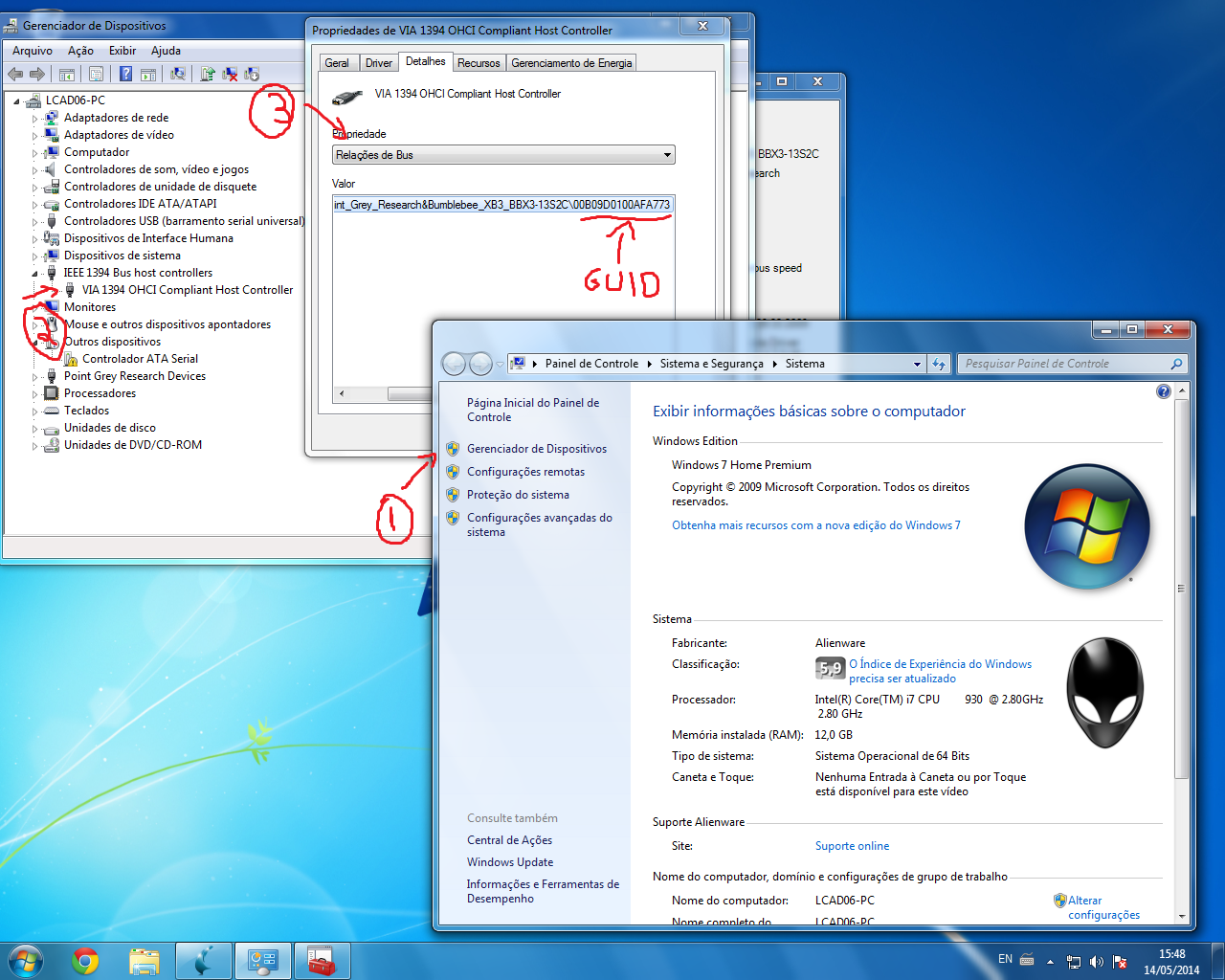The width and height of the screenshot is (1225, 980).
Task: Select the bus relations value in Valor list
Action: pos(503,205)
